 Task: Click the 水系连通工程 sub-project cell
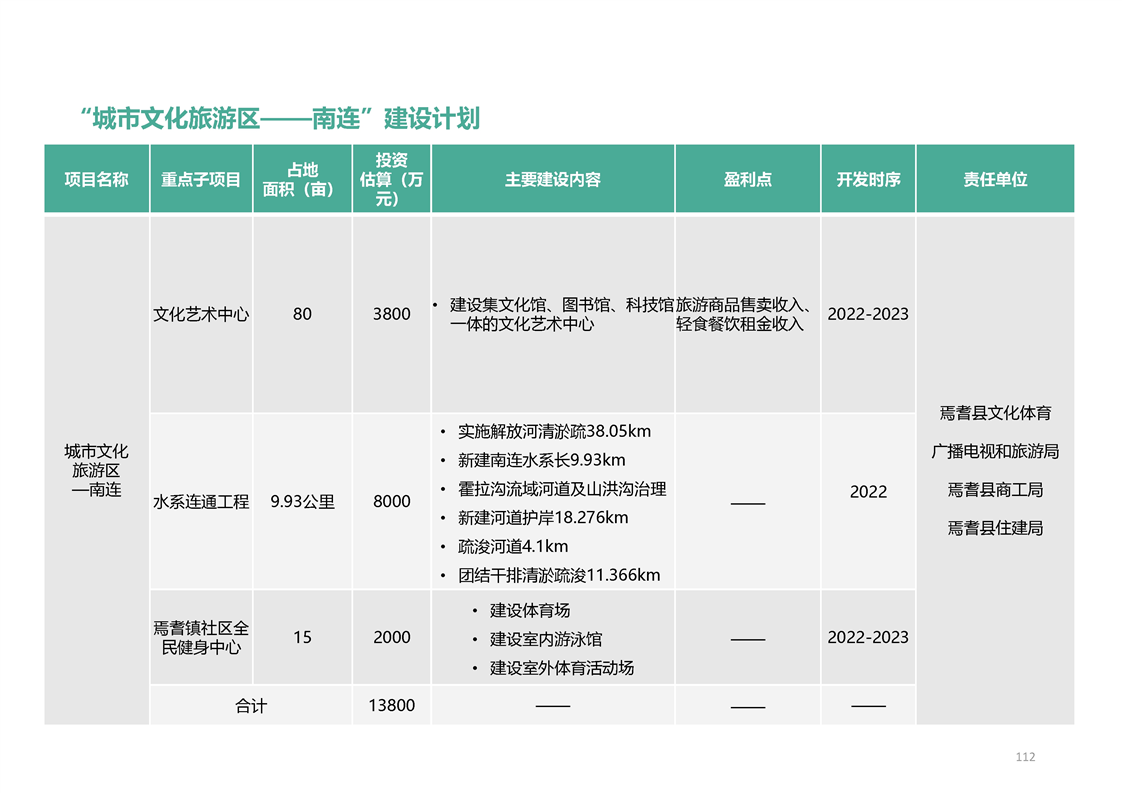[201, 502]
